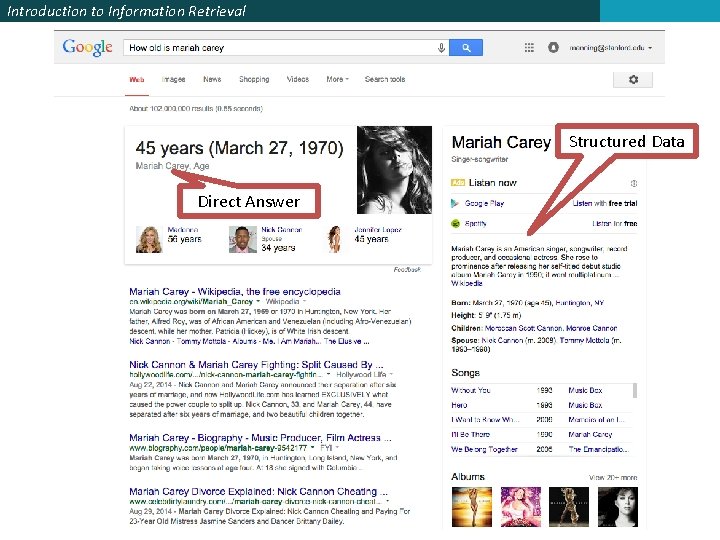This screenshot has width=720, height=540.
Task: Switch to the Shopping tab
Action: click(254, 79)
